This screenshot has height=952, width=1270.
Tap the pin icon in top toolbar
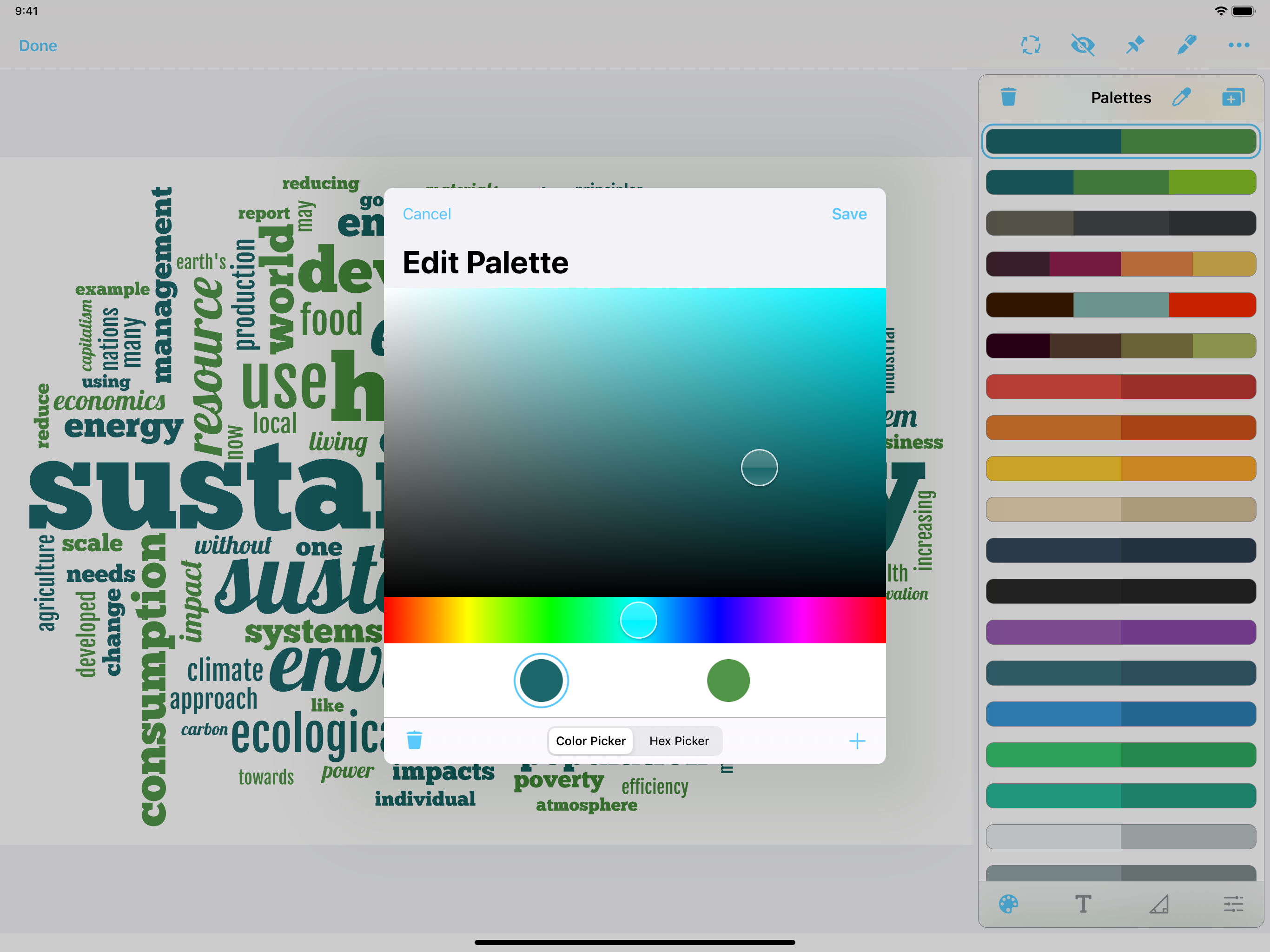coord(1135,45)
